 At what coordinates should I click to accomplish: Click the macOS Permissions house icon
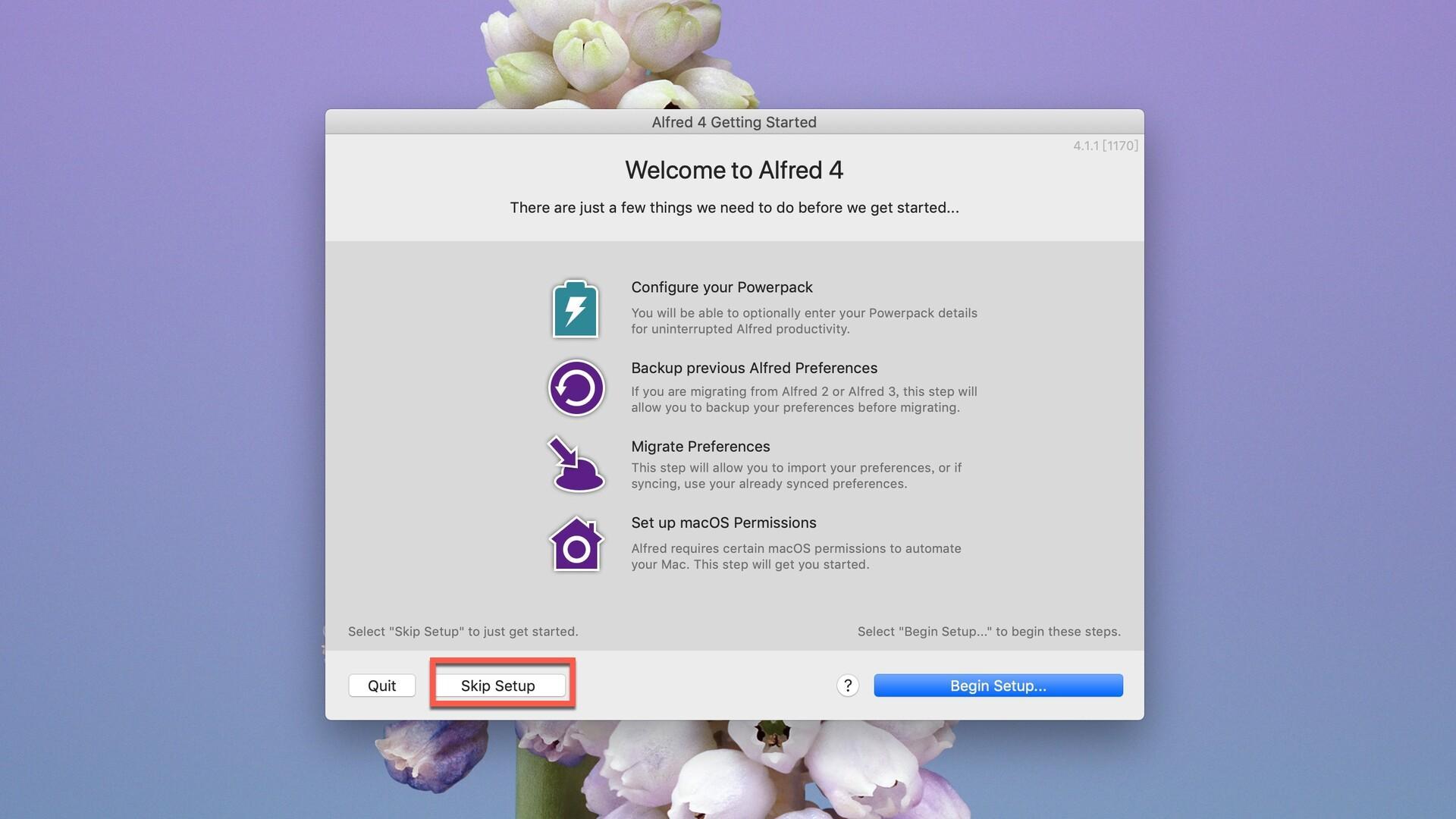coord(576,544)
